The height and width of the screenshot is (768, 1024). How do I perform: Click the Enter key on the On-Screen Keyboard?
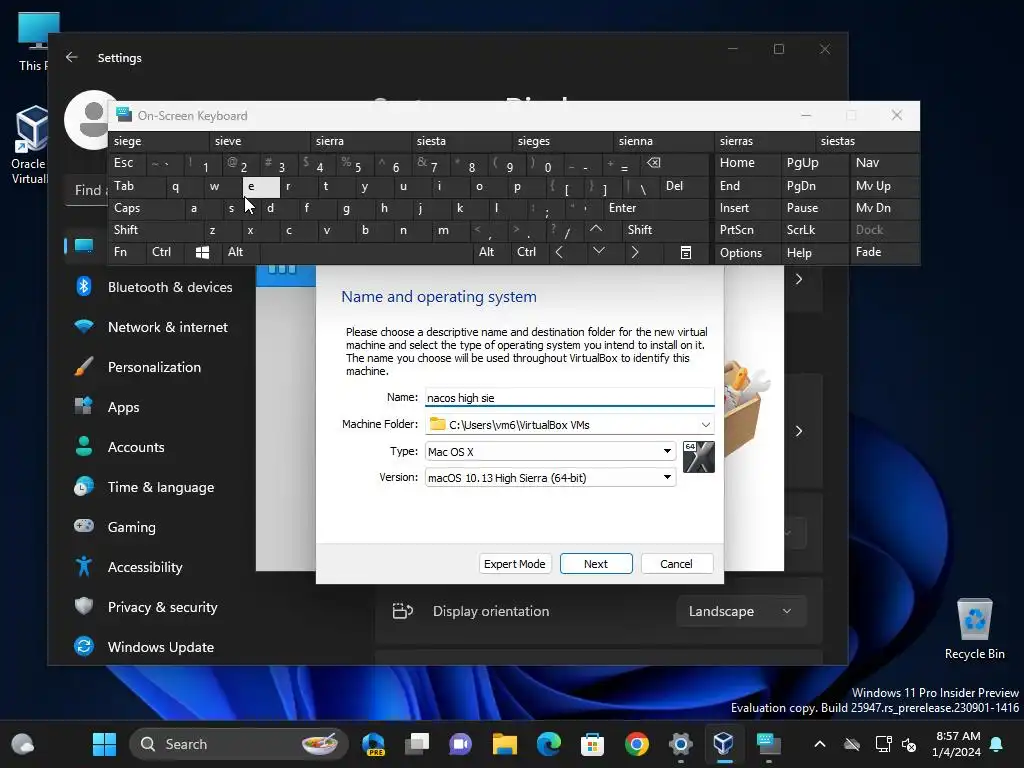pyautogui.click(x=656, y=208)
